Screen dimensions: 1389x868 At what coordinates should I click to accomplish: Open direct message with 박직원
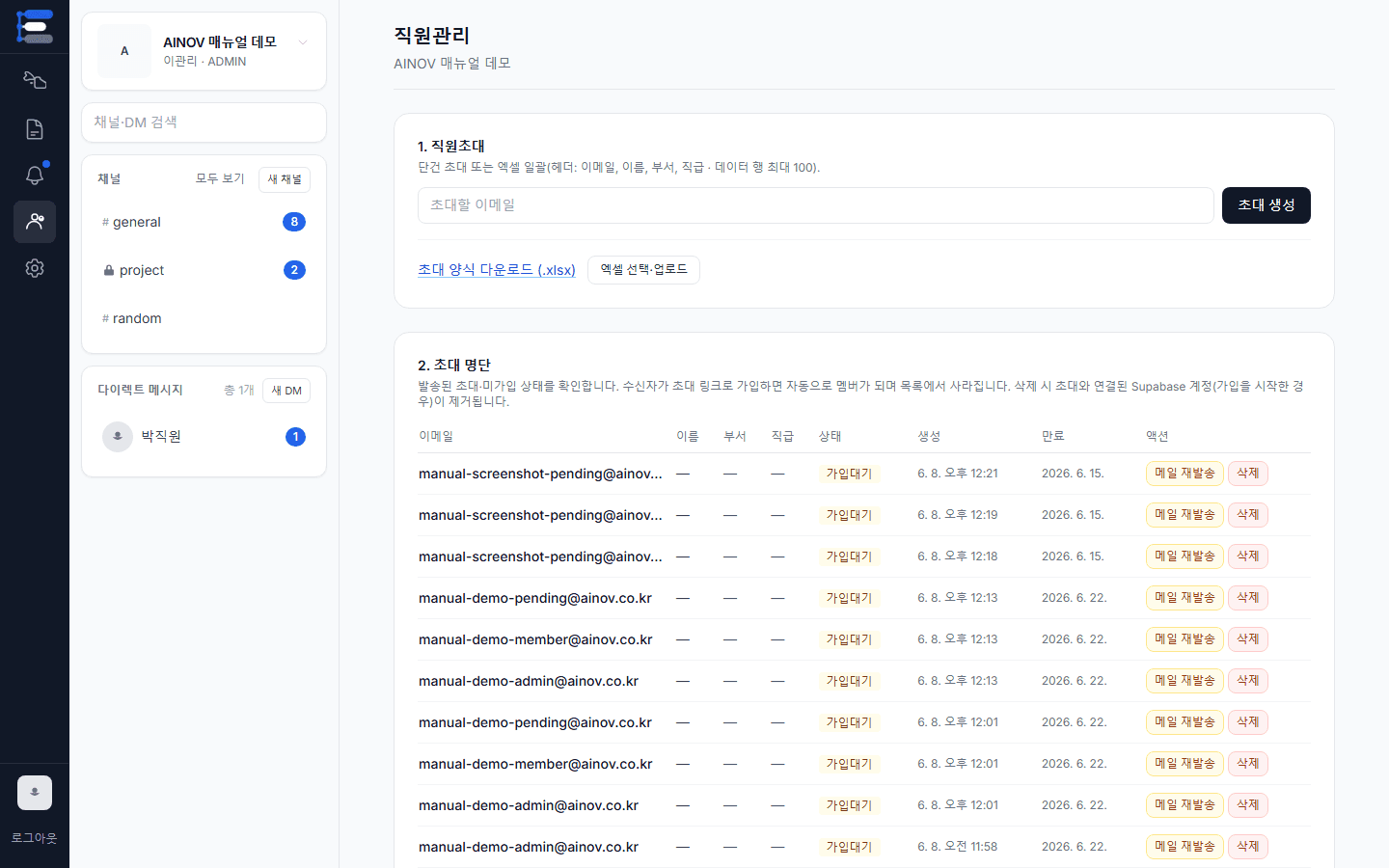[204, 437]
